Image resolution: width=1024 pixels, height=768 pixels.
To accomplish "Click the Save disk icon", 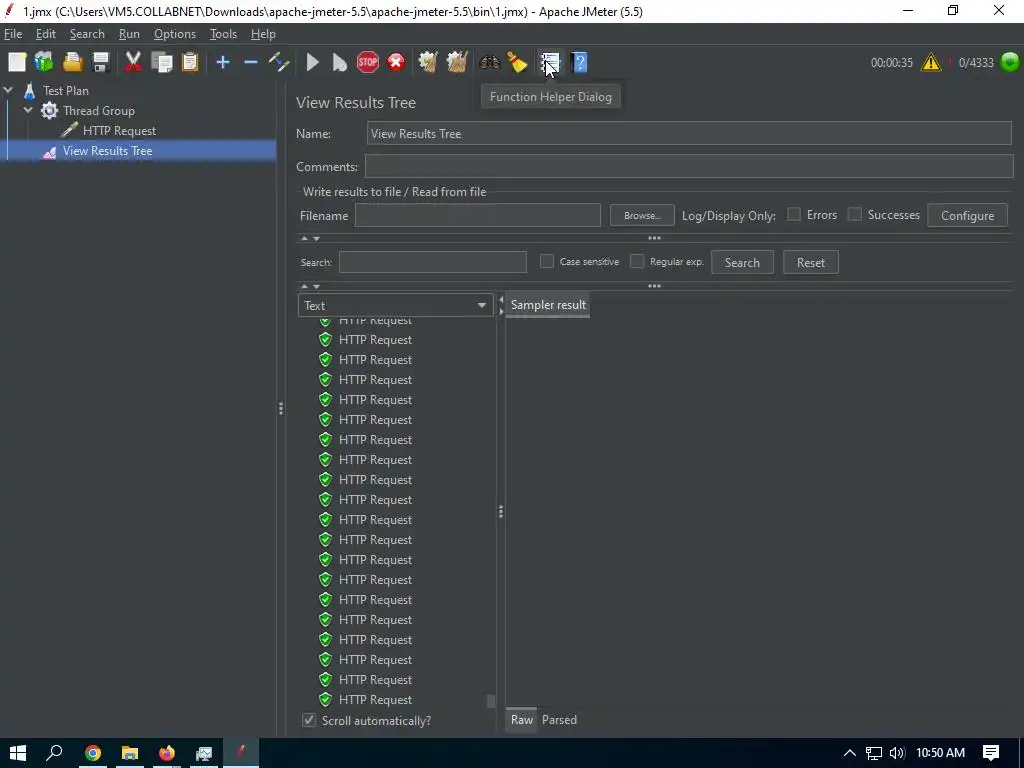I will click(x=101, y=62).
